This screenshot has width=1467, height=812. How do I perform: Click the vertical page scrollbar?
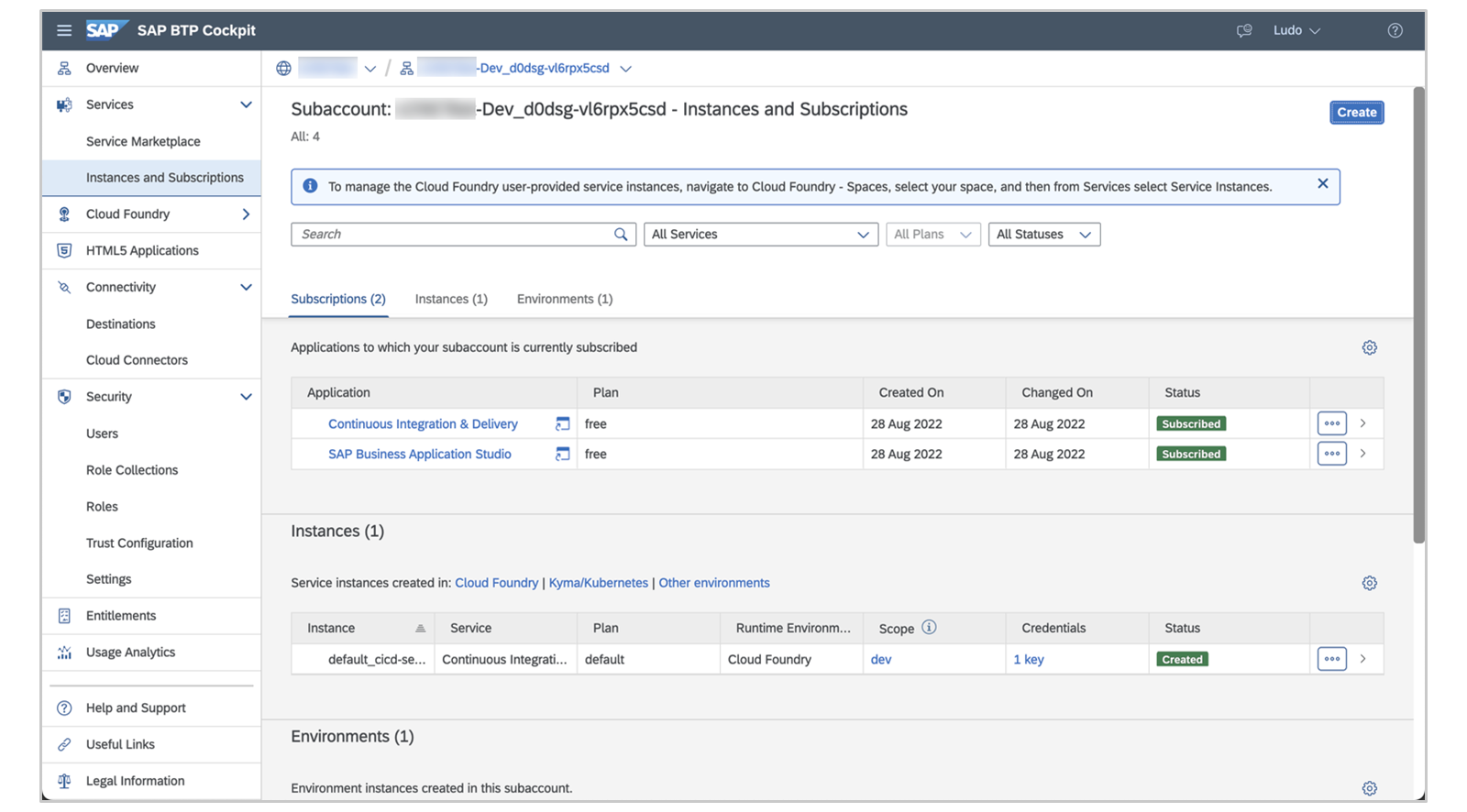point(1419,315)
